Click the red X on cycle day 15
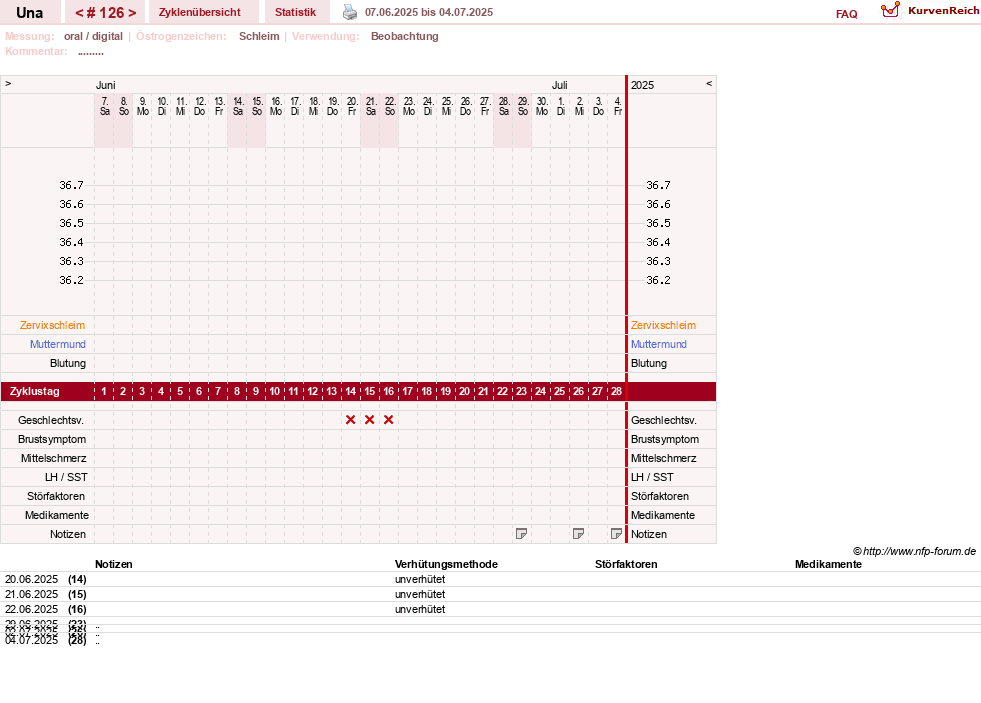 click(370, 420)
